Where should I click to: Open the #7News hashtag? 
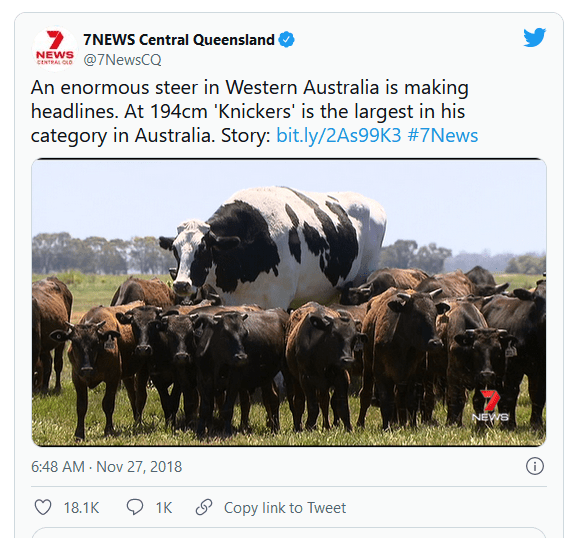(x=443, y=135)
